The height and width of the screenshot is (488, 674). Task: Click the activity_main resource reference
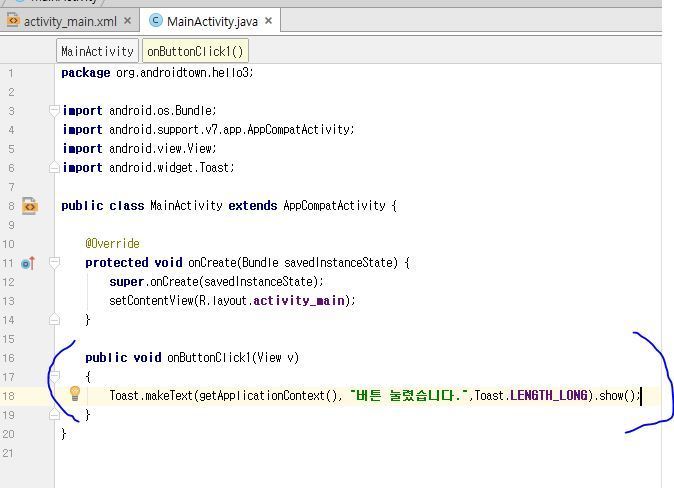point(299,301)
